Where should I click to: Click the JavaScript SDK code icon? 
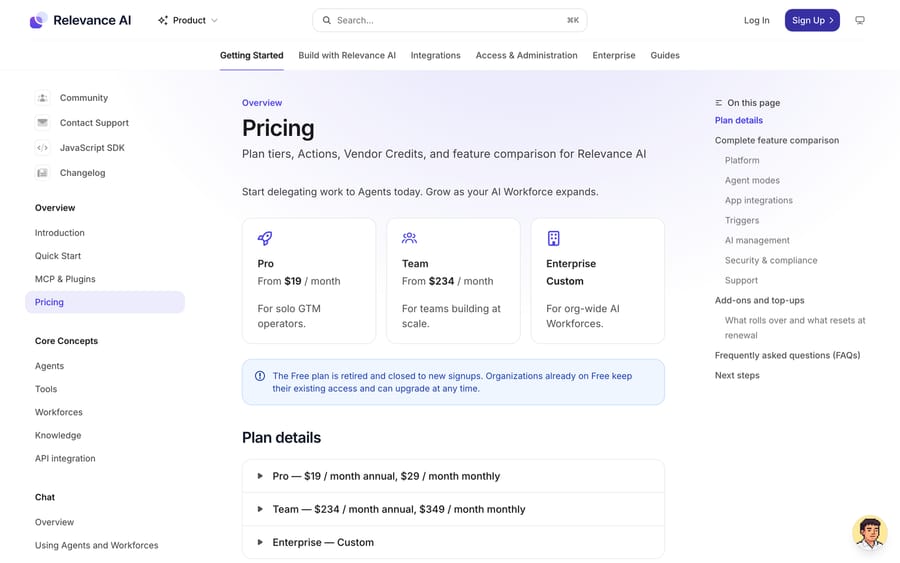(x=42, y=147)
